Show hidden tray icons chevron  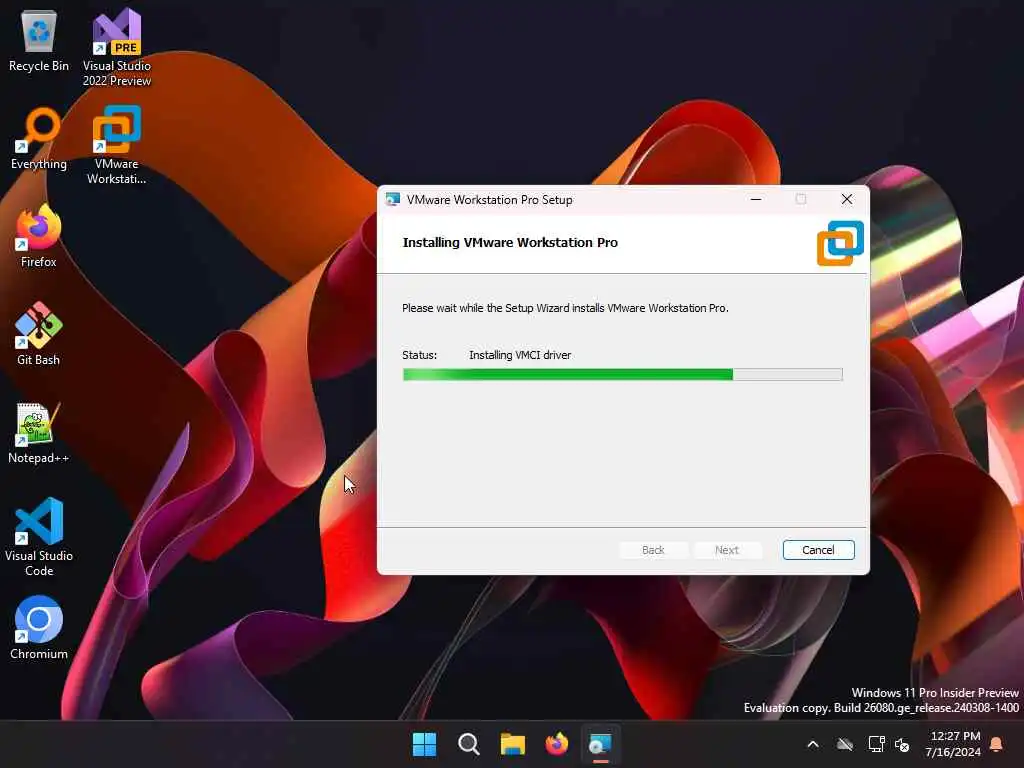click(x=813, y=744)
